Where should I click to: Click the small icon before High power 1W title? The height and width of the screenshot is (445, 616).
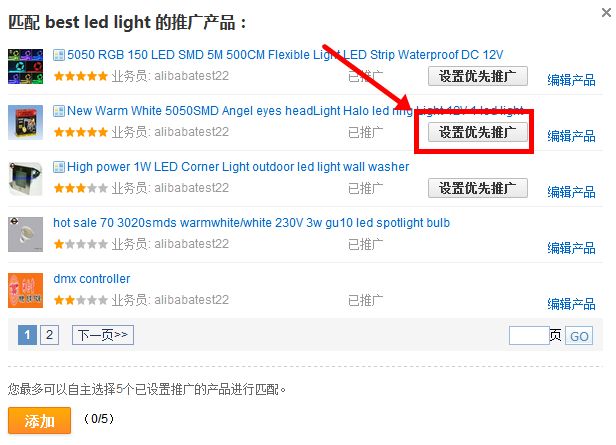[59, 167]
